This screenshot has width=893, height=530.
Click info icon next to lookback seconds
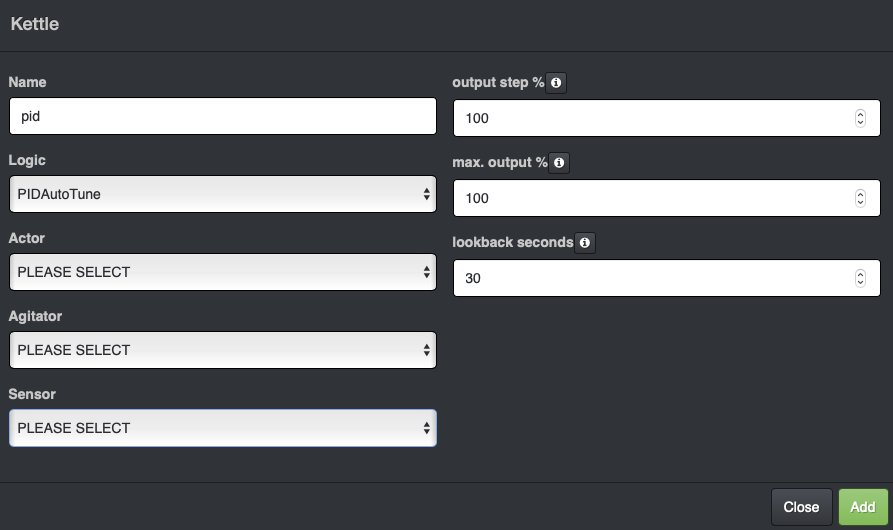585,242
